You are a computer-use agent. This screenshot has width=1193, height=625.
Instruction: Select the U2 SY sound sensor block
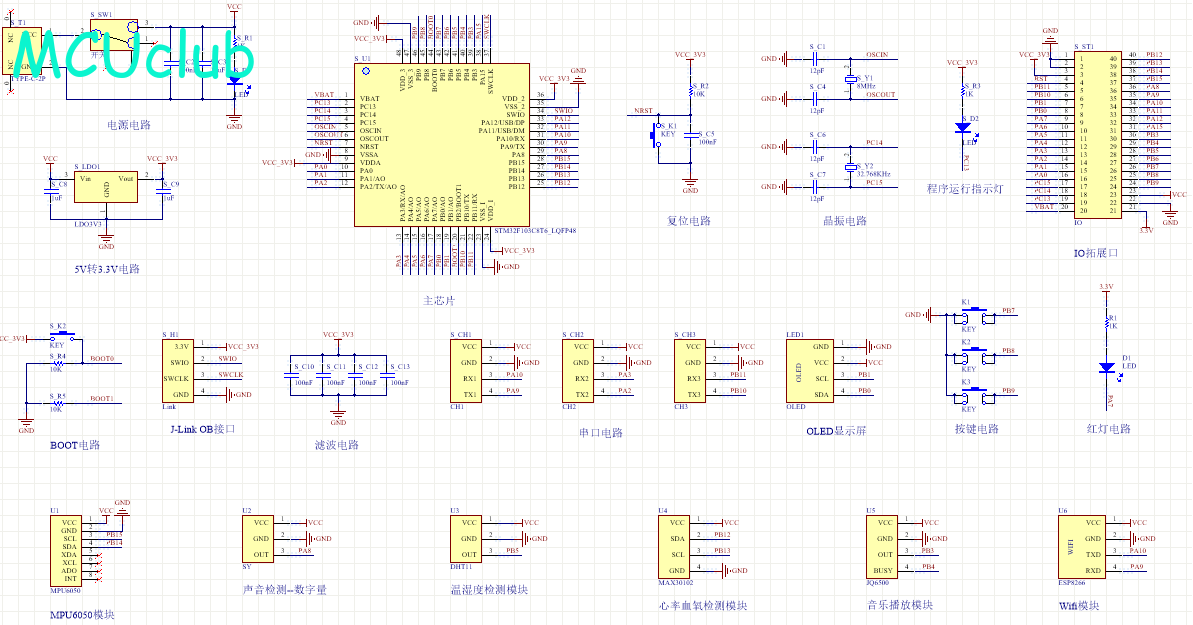coord(258,539)
